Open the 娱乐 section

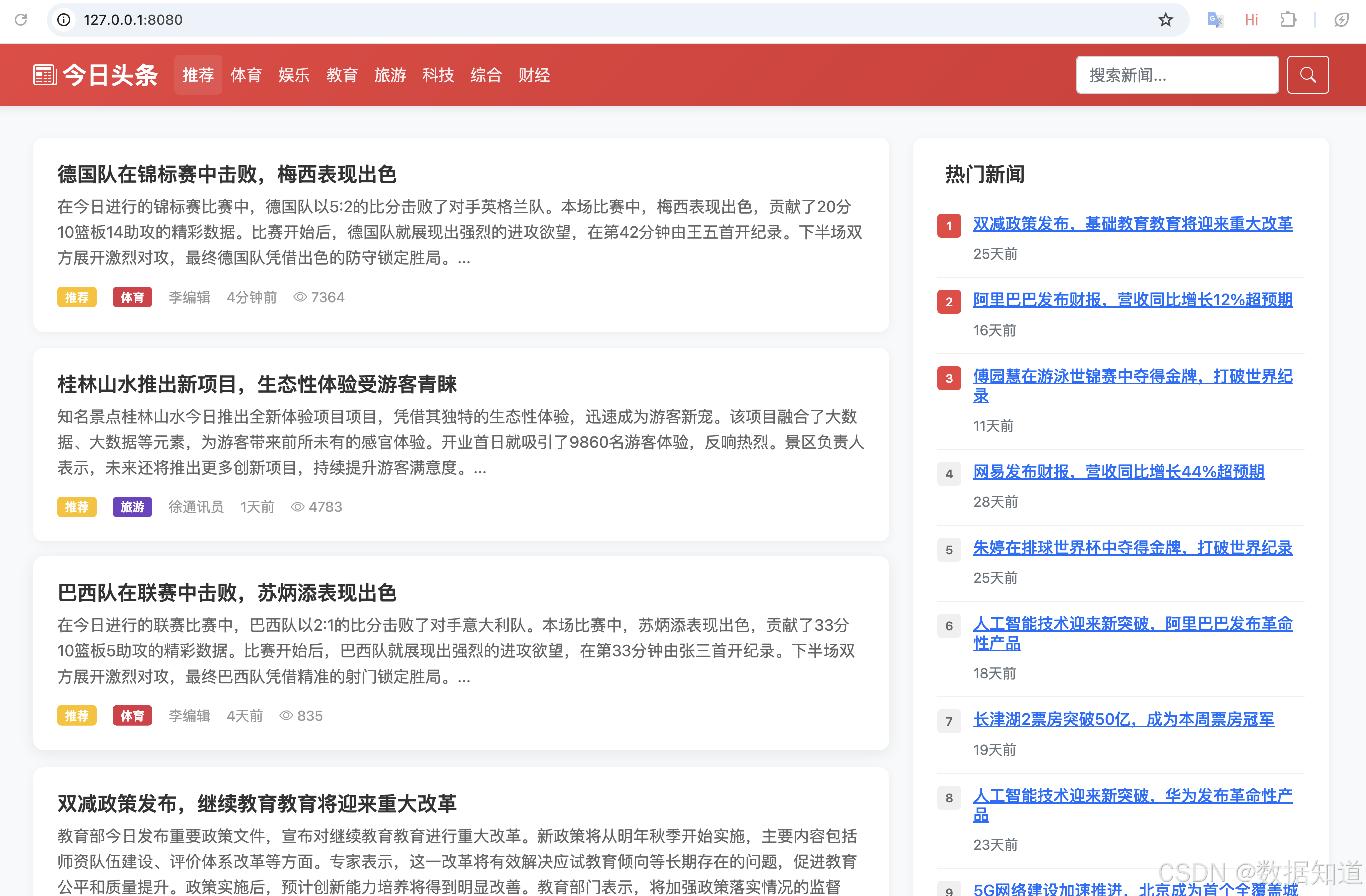pyautogui.click(x=294, y=75)
